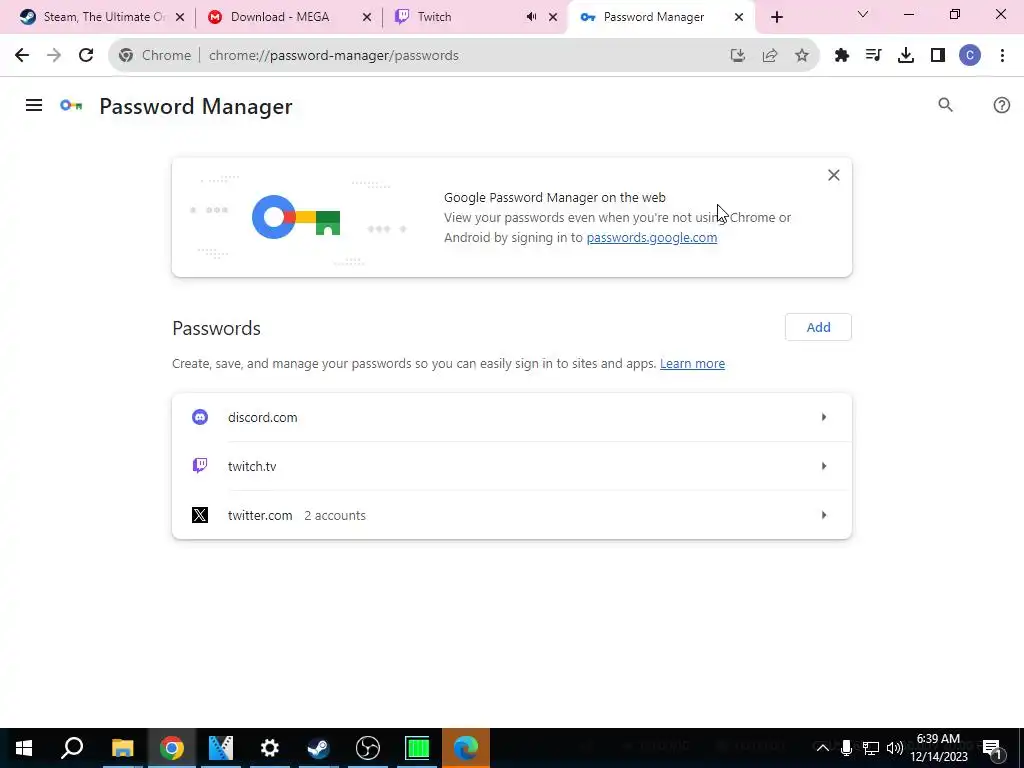This screenshot has width=1024, height=768.
Task: Mute the Twitch tab audio icon
Action: pyautogui.click(x=531, y=17)
